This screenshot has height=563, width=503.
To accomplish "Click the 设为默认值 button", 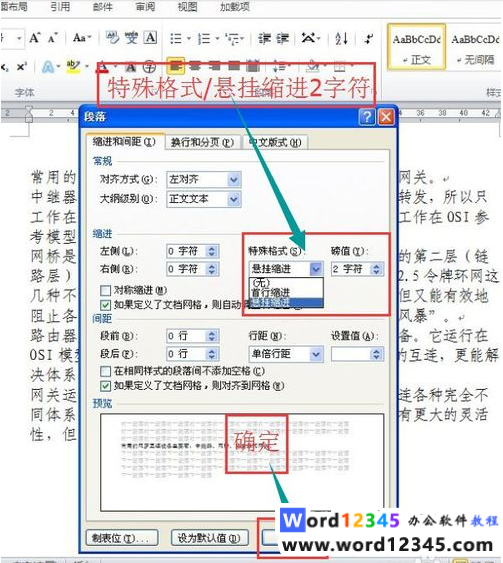I will [x=209, y=538].
